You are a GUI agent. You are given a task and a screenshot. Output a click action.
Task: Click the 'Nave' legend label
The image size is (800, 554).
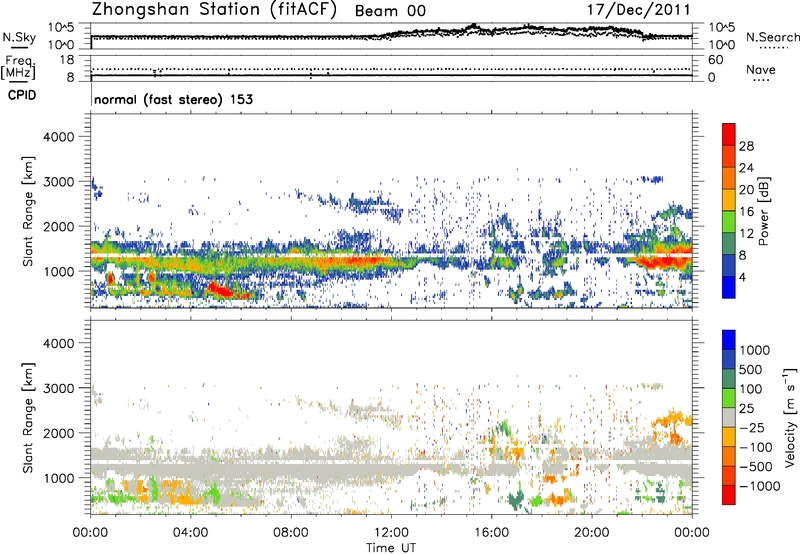point(761,69)
